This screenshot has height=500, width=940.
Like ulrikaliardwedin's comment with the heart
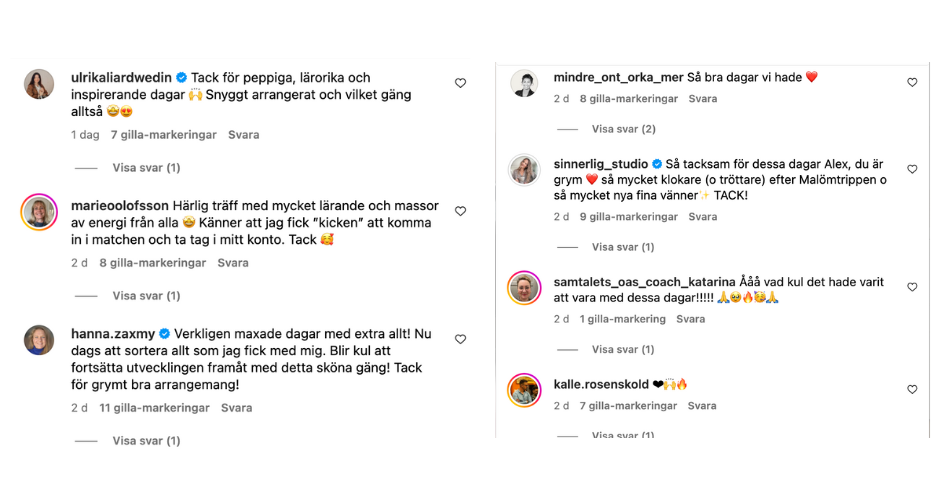tap(460, 83)
